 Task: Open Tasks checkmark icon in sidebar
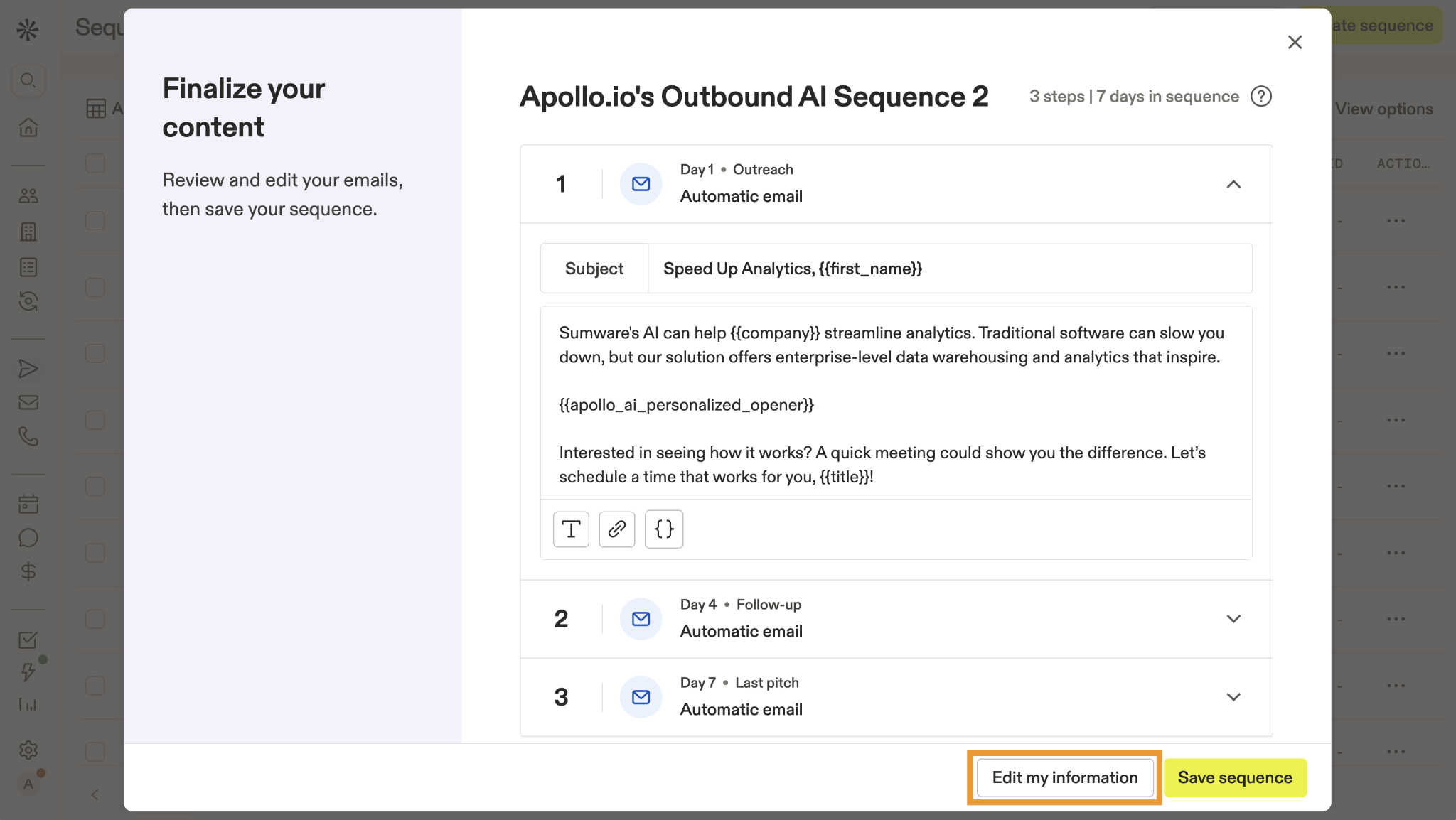coord(28,640)
